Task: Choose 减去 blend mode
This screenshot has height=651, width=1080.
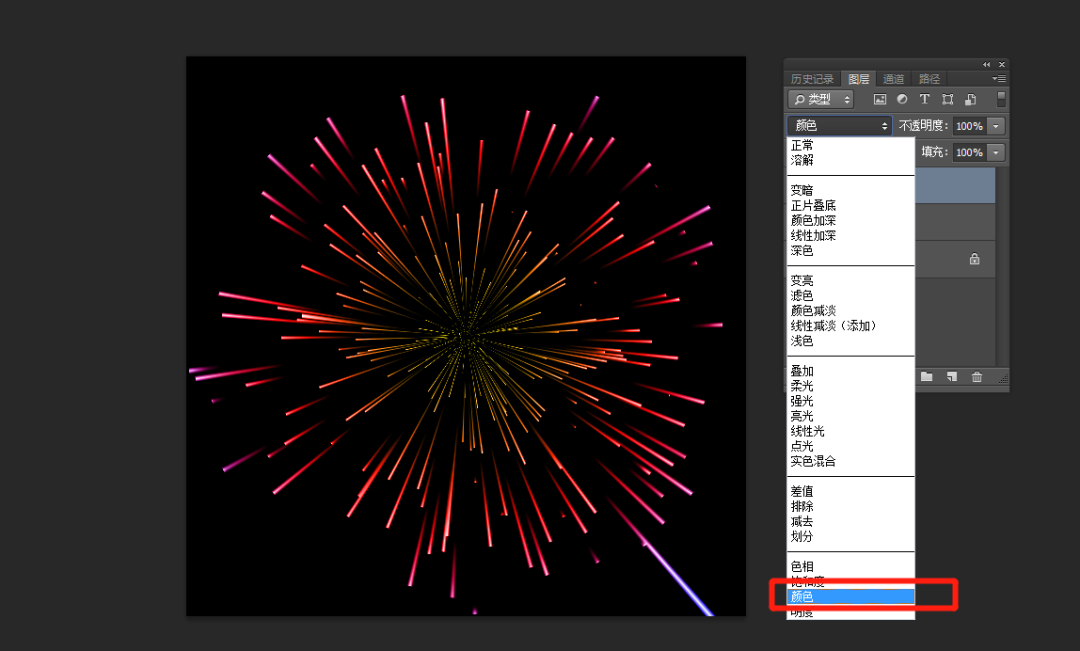Action: coord(851,521)
